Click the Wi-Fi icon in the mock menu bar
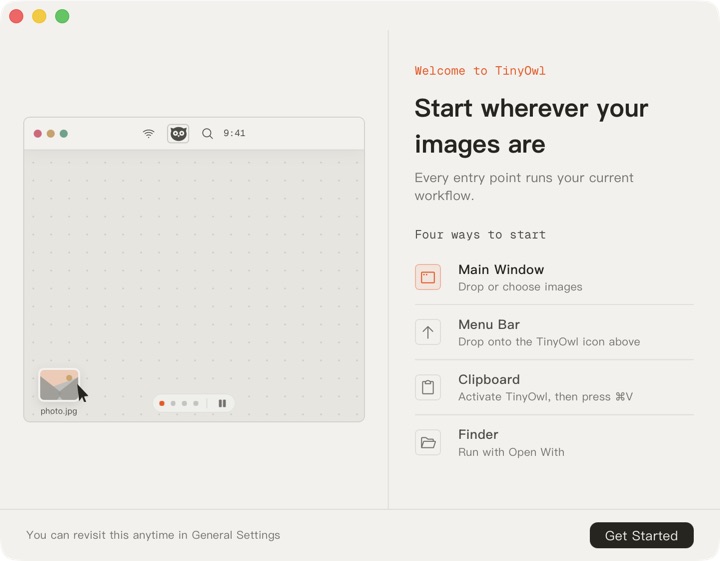Screen dimensions: 720x561 point(148,134)
